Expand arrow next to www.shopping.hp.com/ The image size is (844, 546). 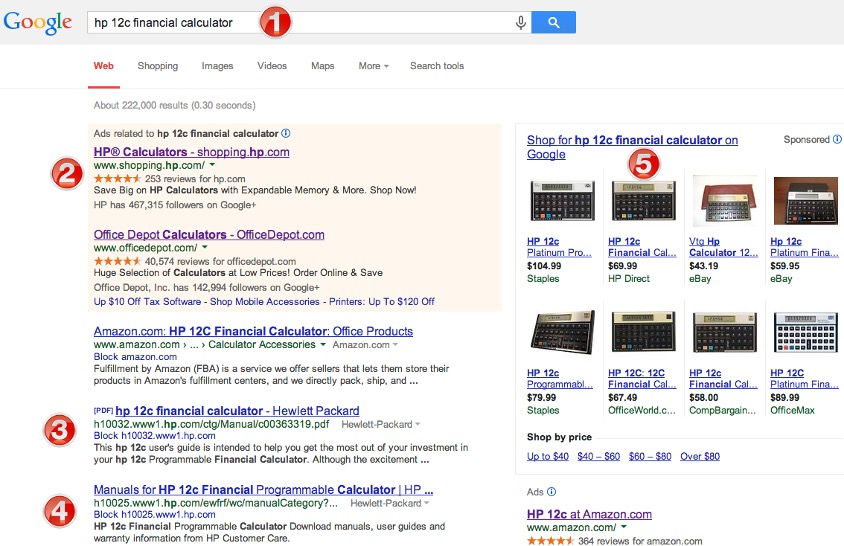(212, 165)
